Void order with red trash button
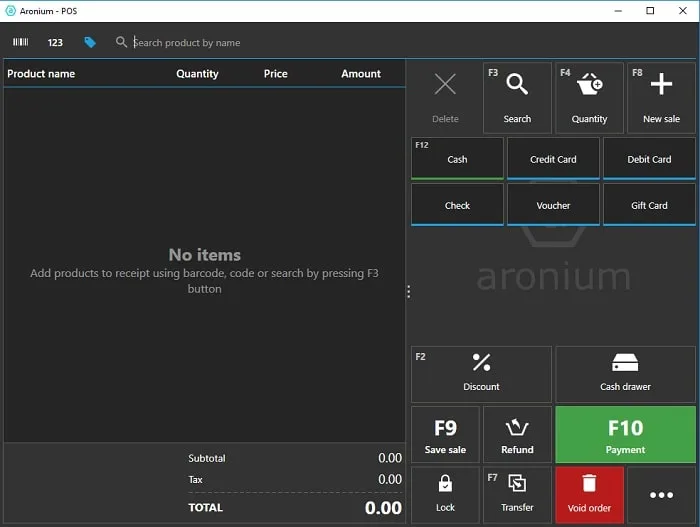Viewport: 700px width, 527px height. [x=589, y=494]
